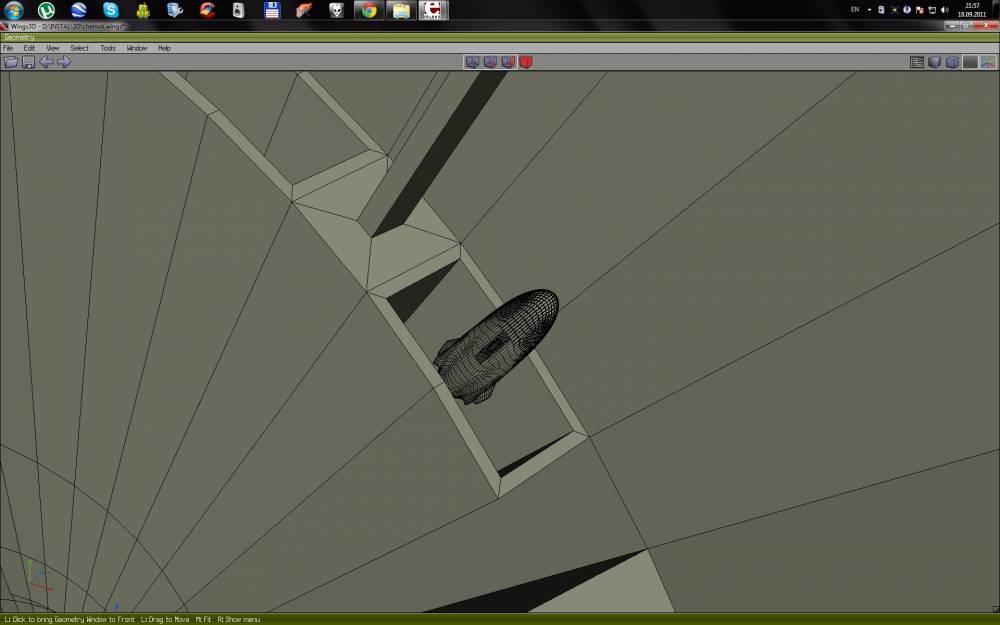
Task: Switch to body selection mode red cube
Action: tap(526, 62)
